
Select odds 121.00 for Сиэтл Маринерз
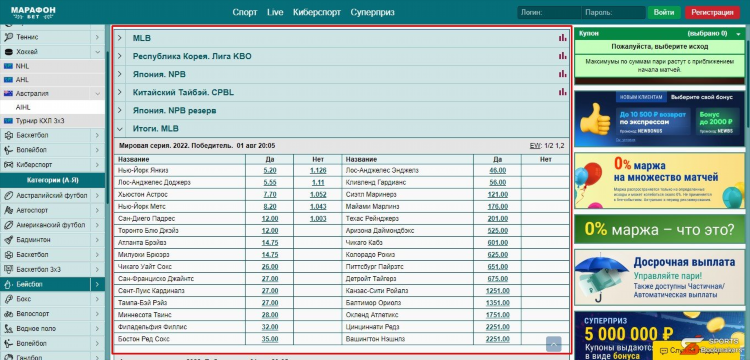tap(497, 195)
